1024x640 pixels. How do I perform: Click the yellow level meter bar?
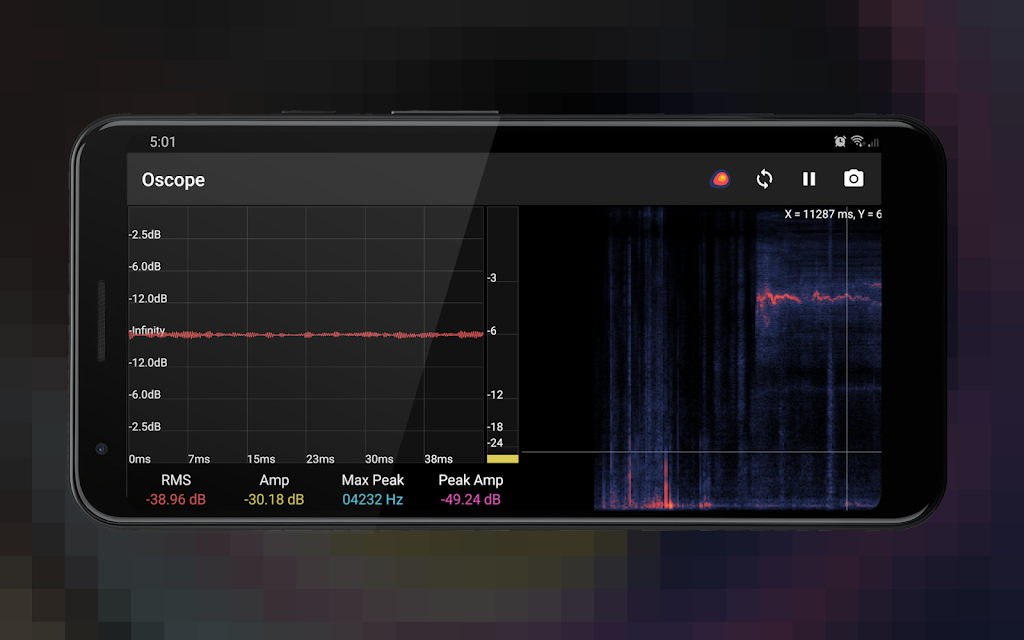click(502, 459)
